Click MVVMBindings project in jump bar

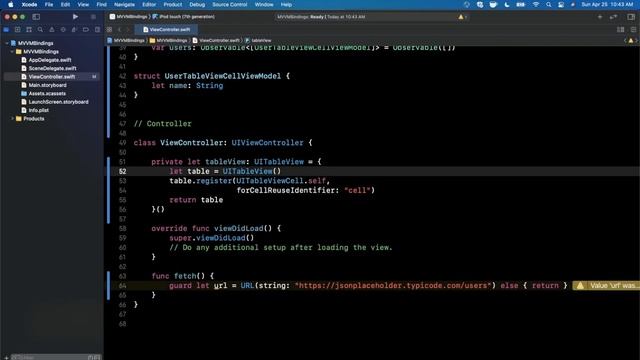tap(126, 40)
